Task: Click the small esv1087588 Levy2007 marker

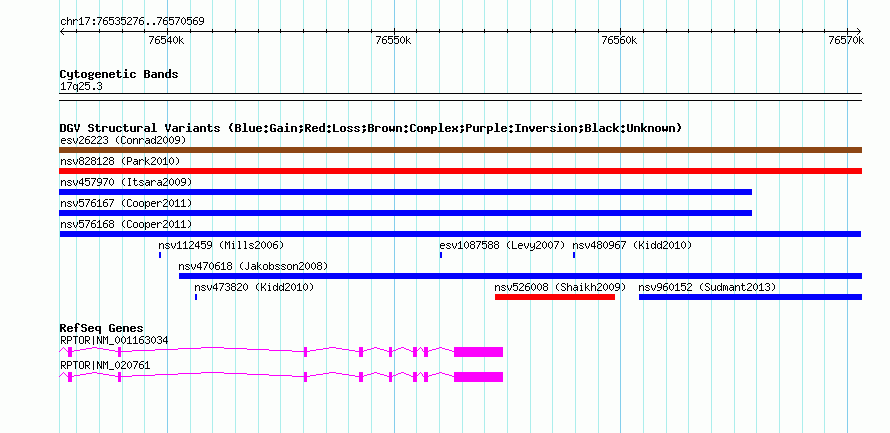Action: tap(441, 255)
